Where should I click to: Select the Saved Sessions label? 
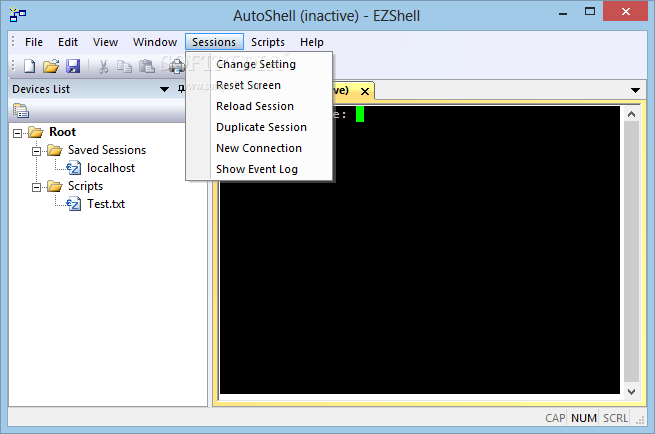click(107, 150)
